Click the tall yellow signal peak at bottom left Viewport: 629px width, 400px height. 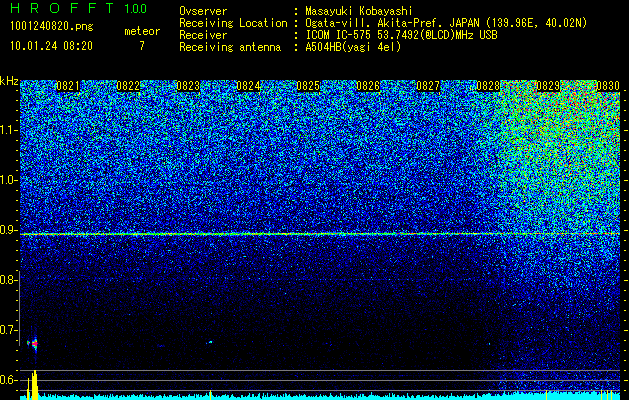pyautogui.click(x=34, y=385)
